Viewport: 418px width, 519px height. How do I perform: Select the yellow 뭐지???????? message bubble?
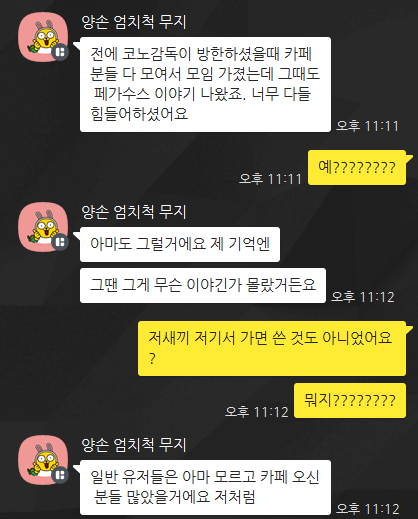pyautogui.click(x=350, y=400)
